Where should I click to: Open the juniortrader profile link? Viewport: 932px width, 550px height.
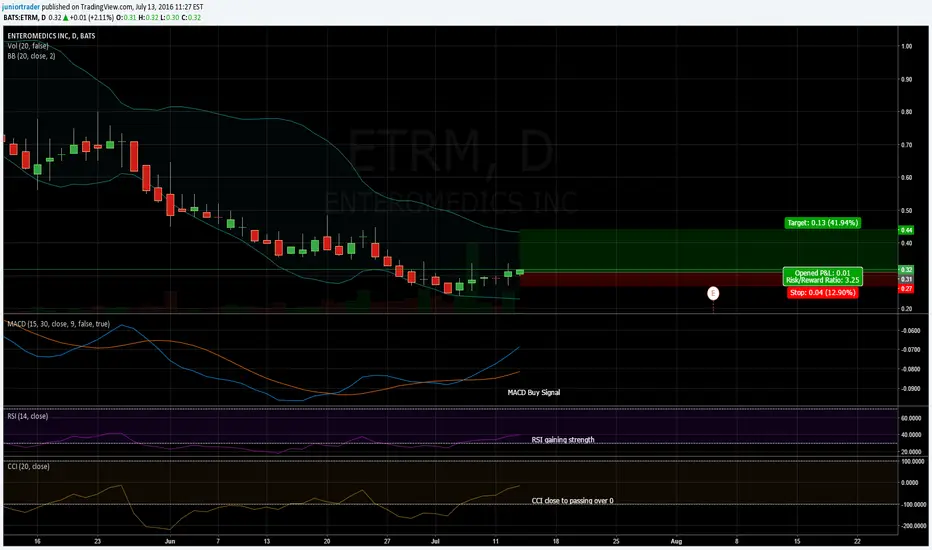(x=21, y=7)
